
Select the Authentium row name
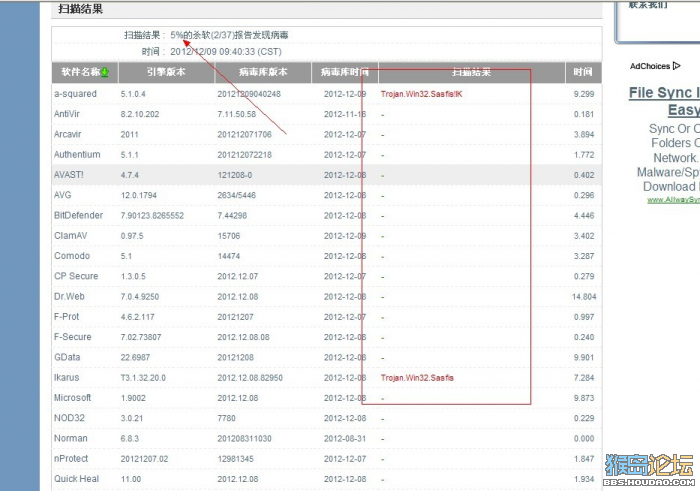(77, 154)
